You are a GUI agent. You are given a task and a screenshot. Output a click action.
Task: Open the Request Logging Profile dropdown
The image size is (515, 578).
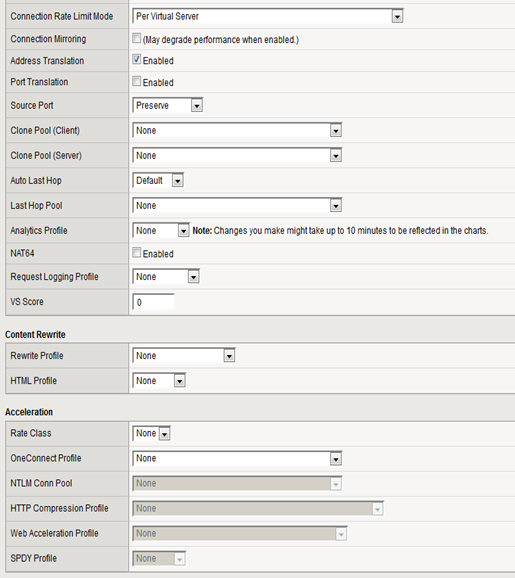tap(166, 277)
